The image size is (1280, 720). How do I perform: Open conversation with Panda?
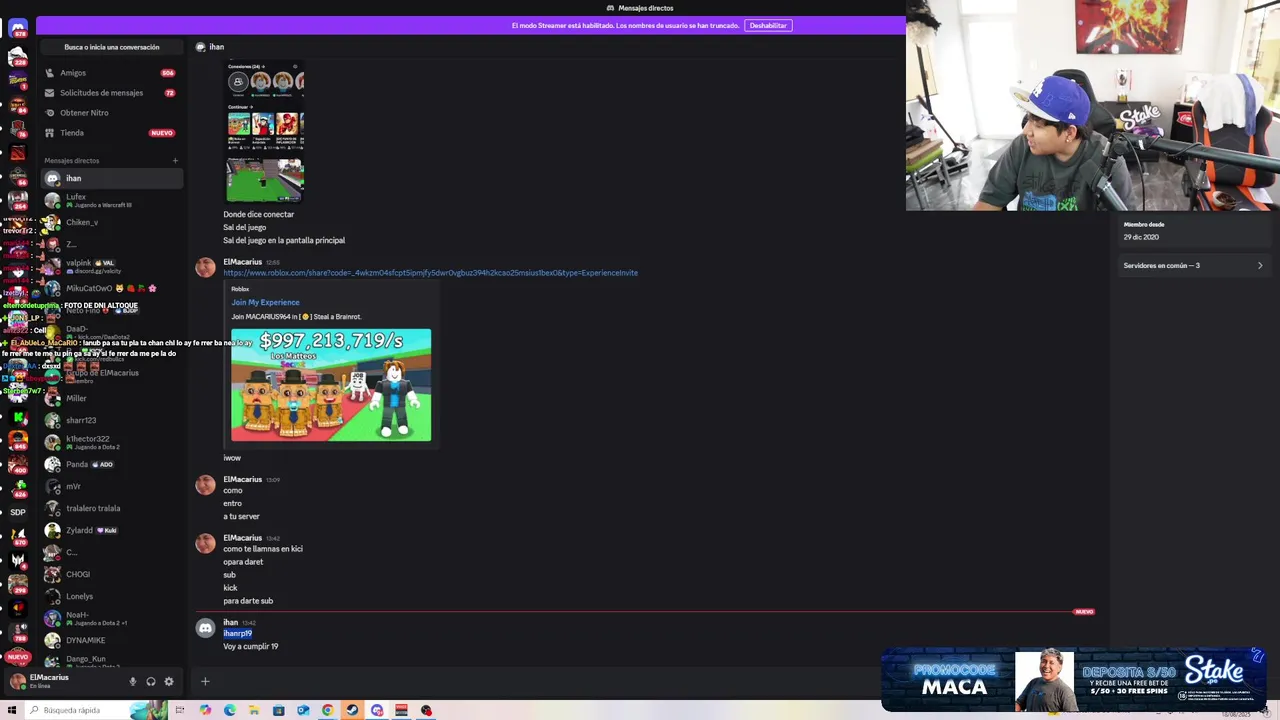coord(111,464)
